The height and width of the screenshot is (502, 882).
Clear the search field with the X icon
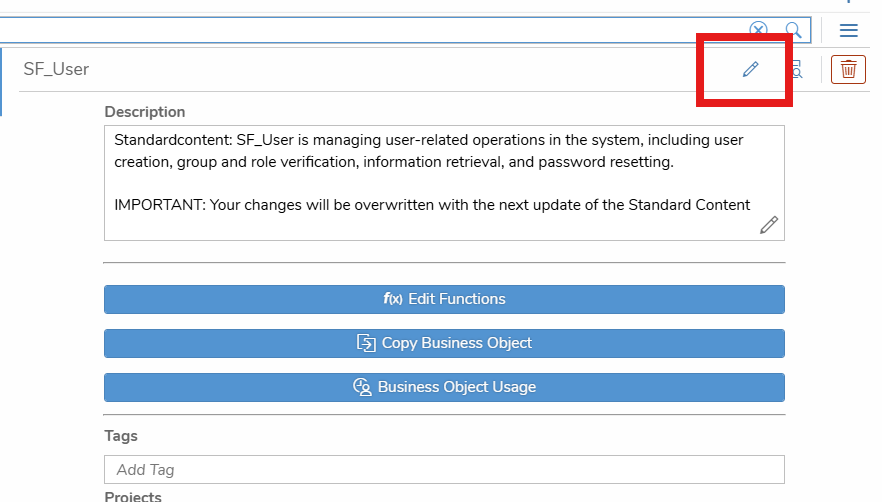(759, 30)
